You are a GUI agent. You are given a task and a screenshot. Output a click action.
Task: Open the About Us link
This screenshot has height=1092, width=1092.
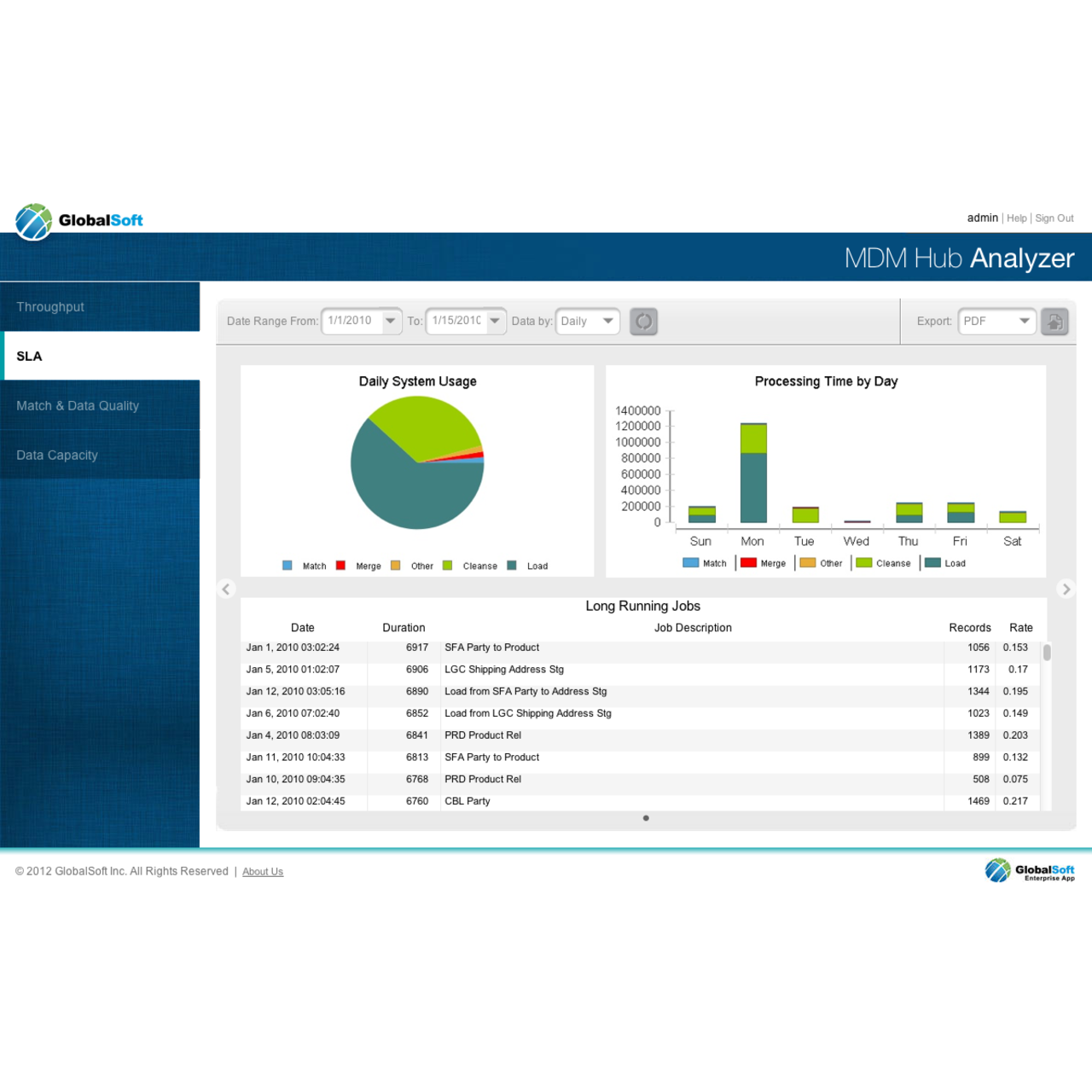(x=263, y=872)
